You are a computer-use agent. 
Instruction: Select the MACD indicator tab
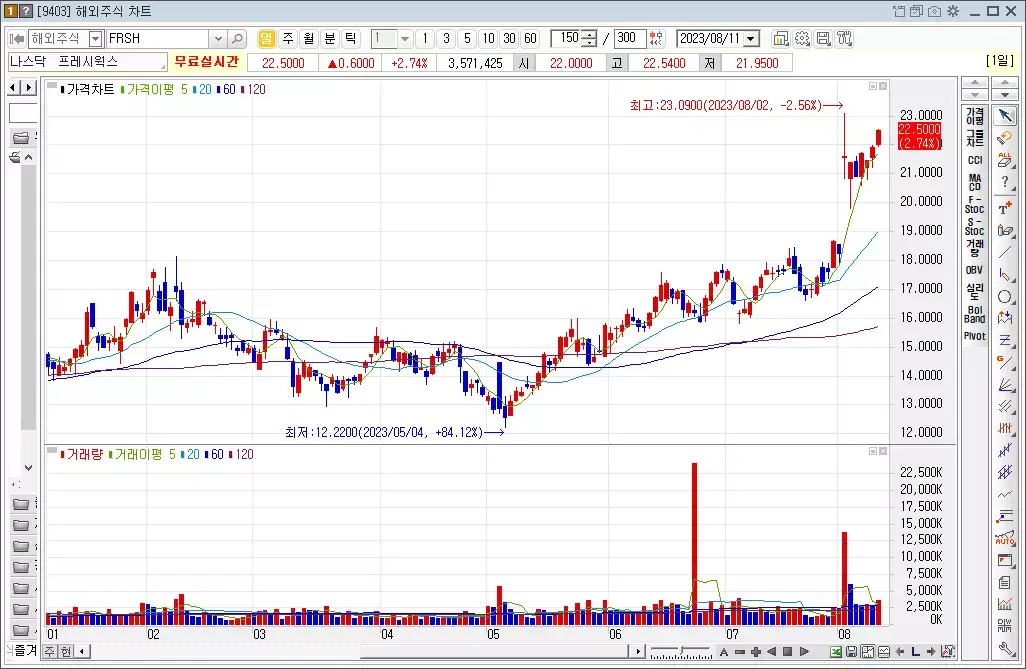point(974,182)
